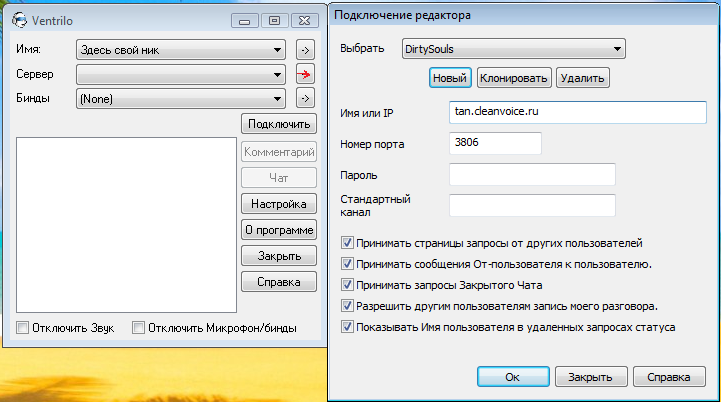Click the disabled Чат button
The width and height of the screenshot is (721, 402).
[x=279, y=178]
